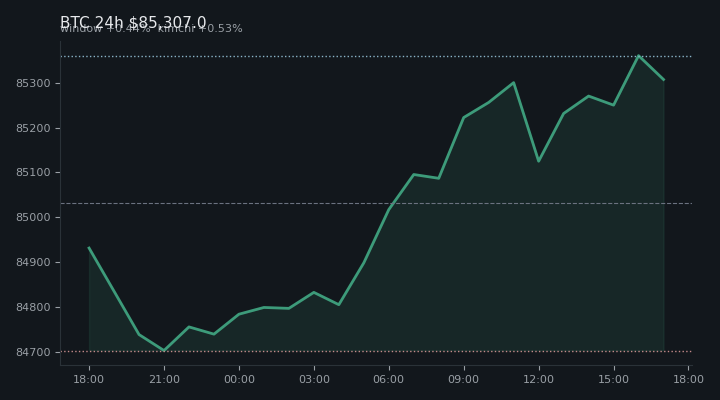The width and height of the screenshot is (720, 400).
Task: Click the 00:00 x-axis label
Action: 239,379
